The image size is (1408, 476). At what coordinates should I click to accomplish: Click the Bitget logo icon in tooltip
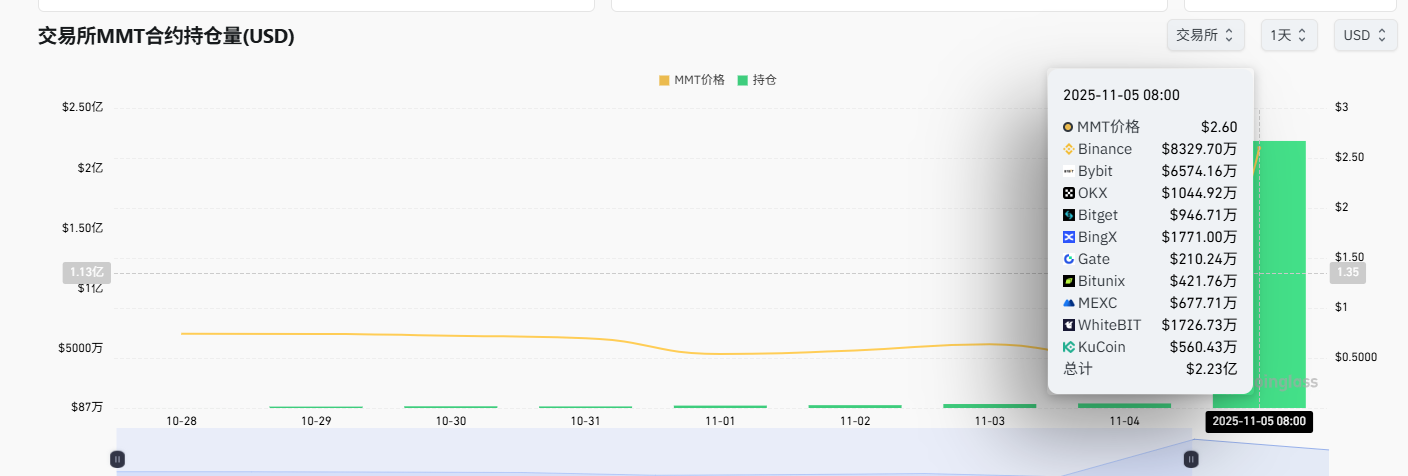(x=1068, y=215)
